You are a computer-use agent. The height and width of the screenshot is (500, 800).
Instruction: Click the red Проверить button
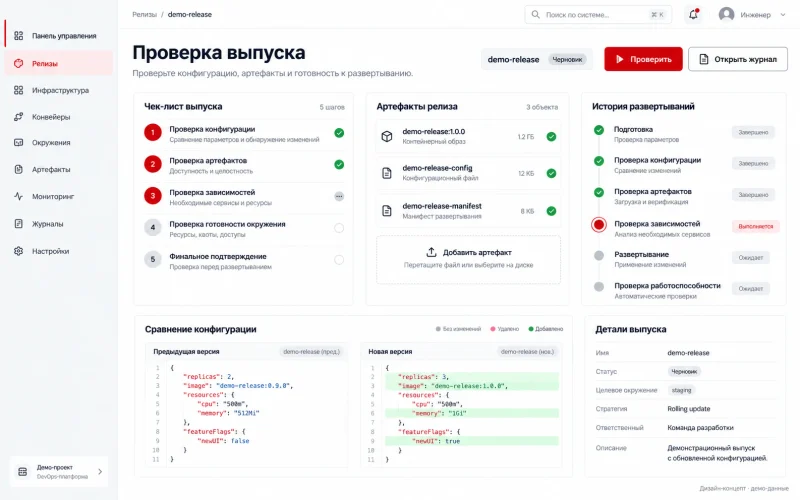(x=643, y=59)
